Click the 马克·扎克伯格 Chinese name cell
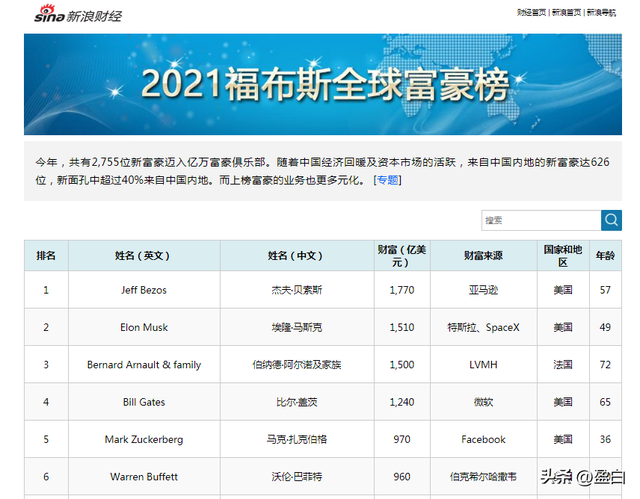This screenshot has height=499, width=640. pyautogui.click(x=297, y=439)
